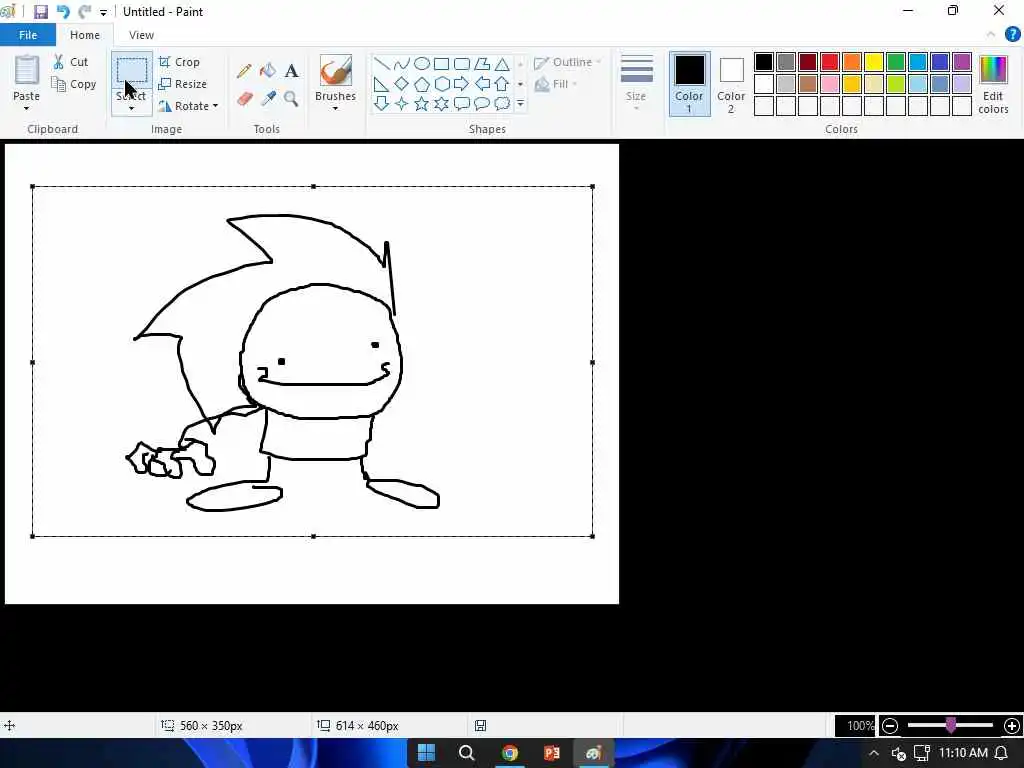
Task: Expand the Shapes gallery with More arrow
Action: [x=520, y=103]
